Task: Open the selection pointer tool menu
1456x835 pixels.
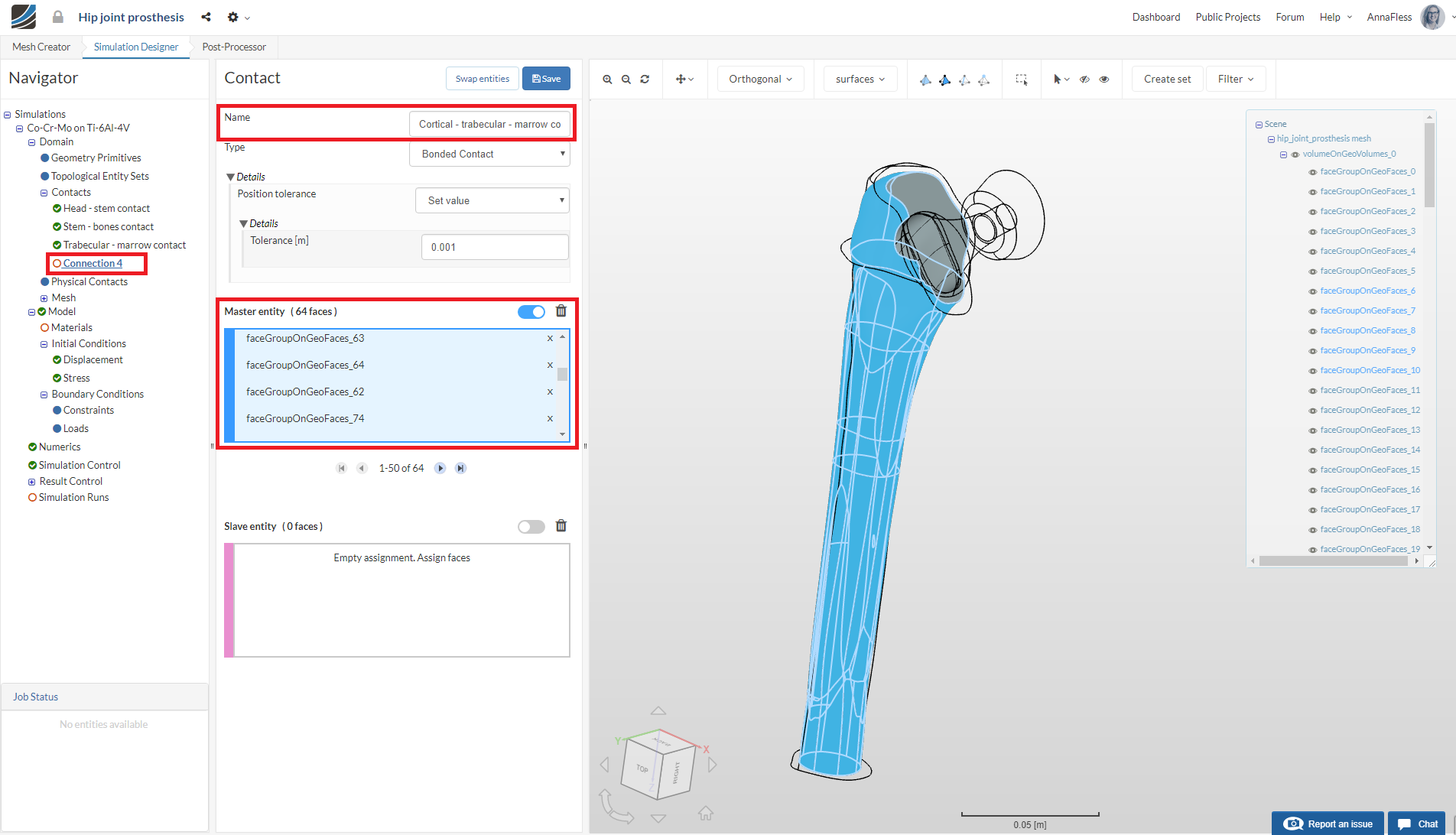Action: (1061, 79)
